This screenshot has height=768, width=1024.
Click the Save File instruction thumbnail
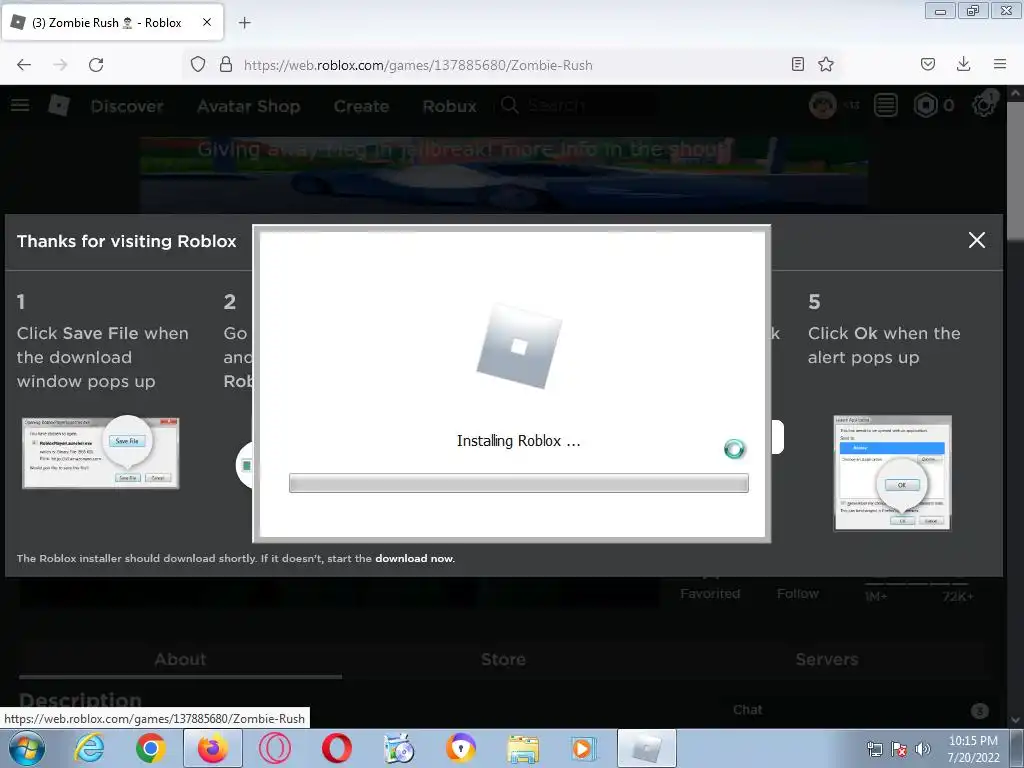pyautogui.click(x=101, y=453)
